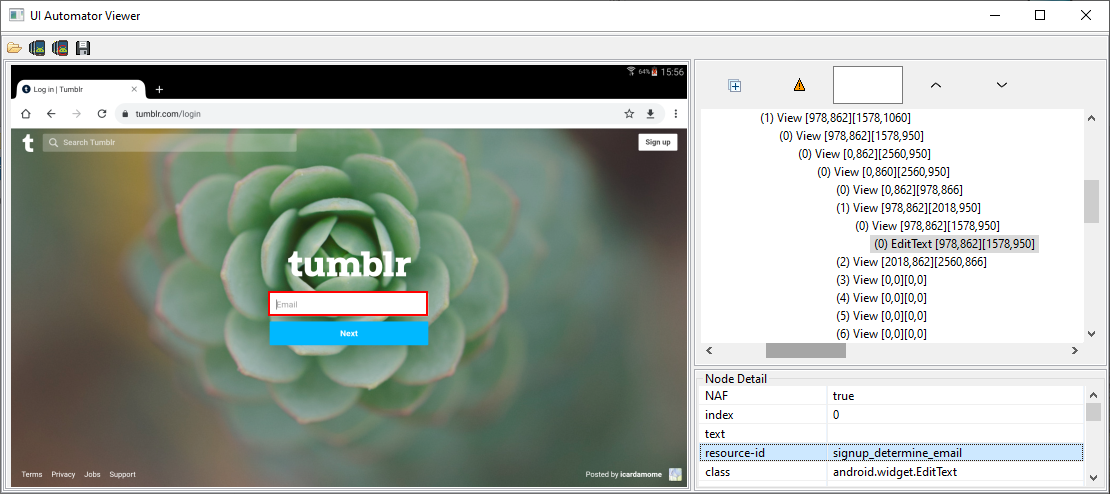Click the browser back arrow in the screenshot

click(51, 114)
